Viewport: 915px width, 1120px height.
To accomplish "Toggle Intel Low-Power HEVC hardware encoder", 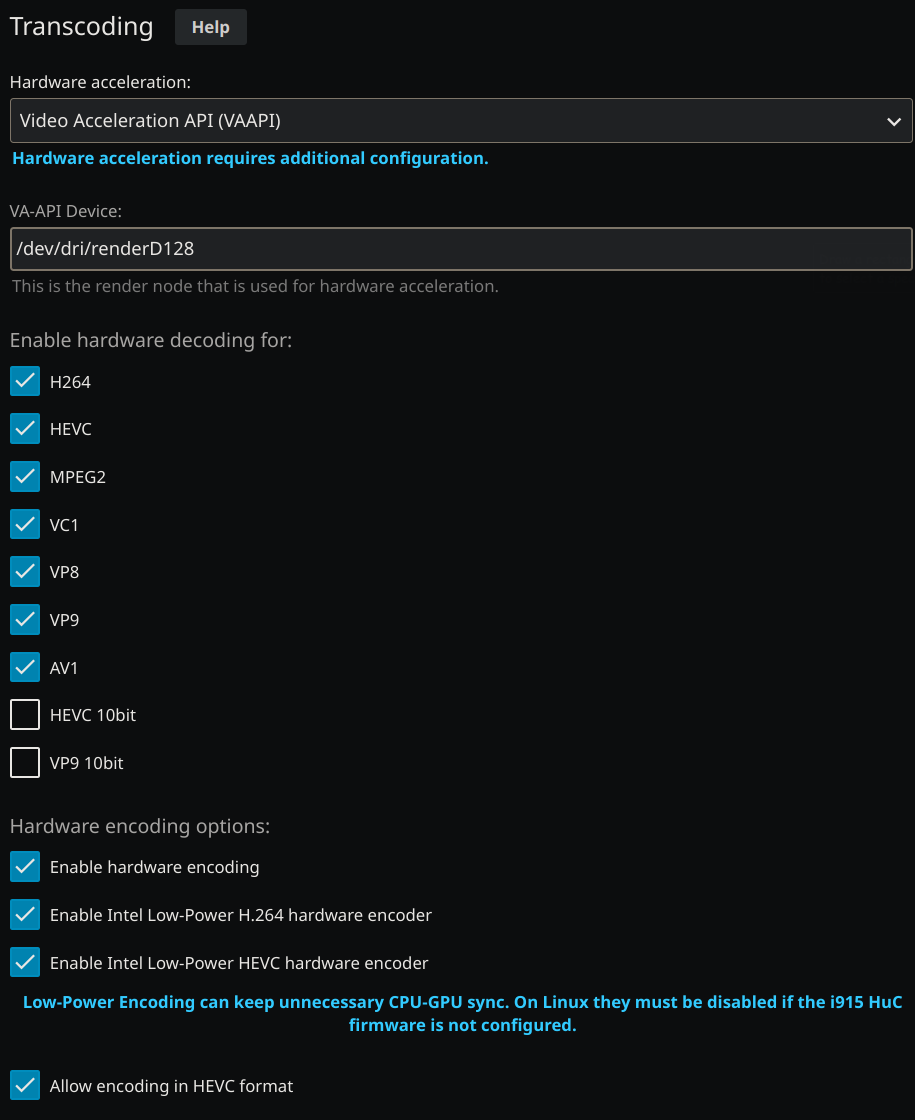I will pyautogui.click(x=25, y=963).
